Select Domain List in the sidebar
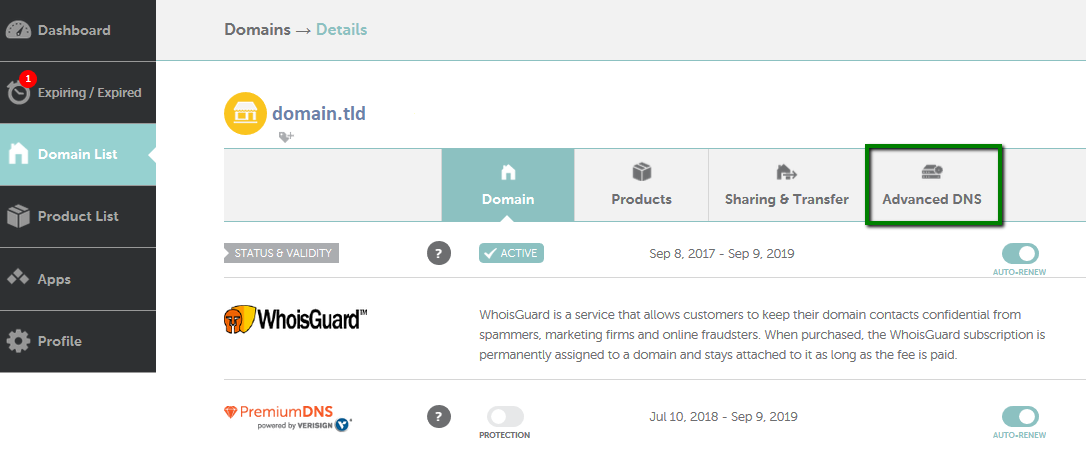 (78, 155)
